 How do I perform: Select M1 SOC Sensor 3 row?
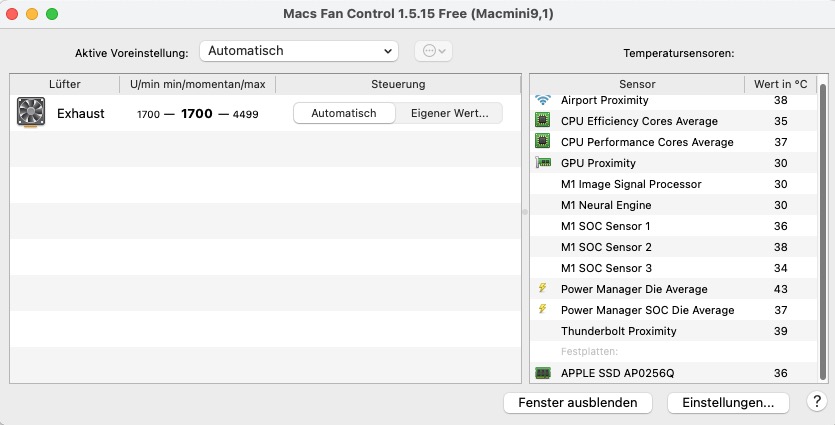pyautogui.click(x=673, y=268)
